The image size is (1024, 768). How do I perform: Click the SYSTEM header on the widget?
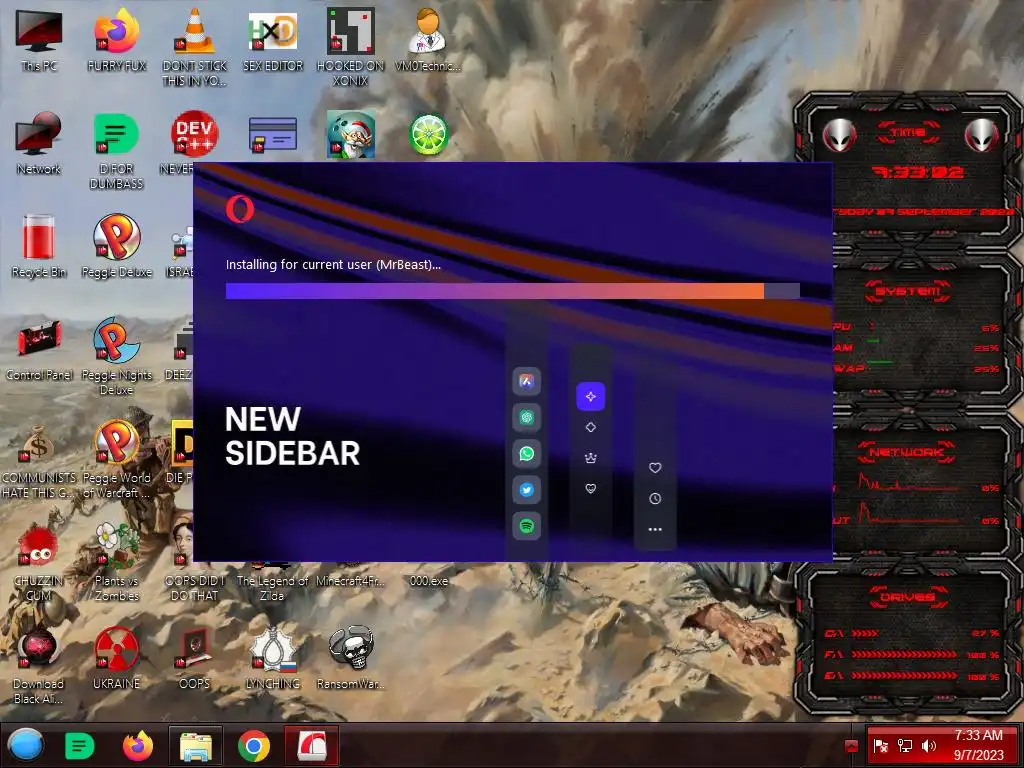[x=908, y=291]
